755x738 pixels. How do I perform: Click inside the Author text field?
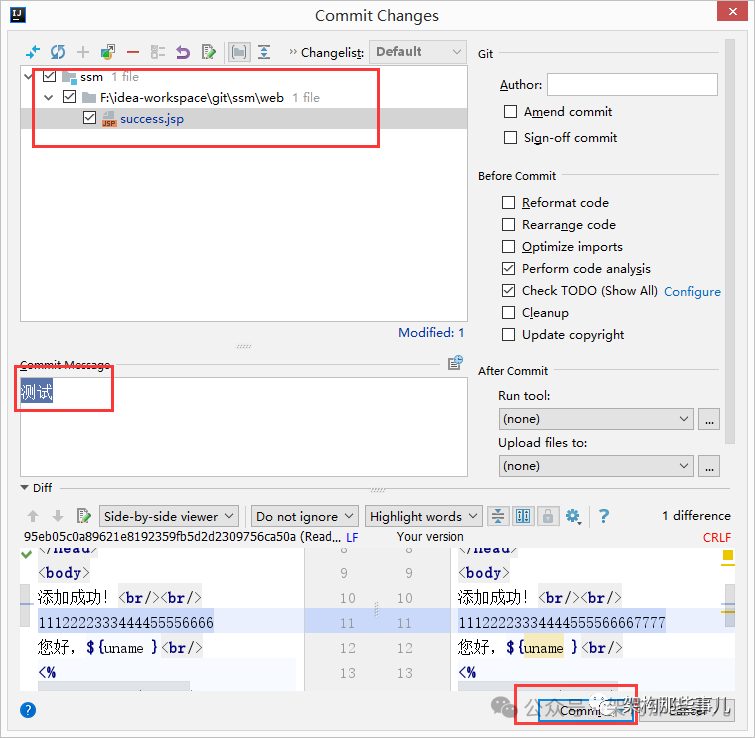(x=632, y=85)
